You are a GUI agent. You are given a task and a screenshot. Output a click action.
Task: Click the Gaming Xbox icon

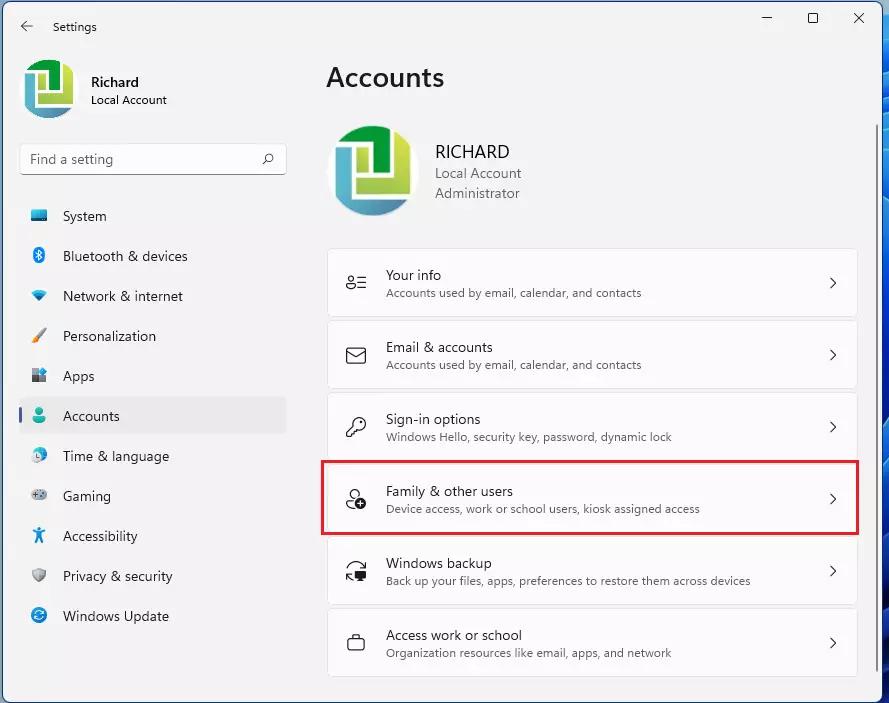pyautogui.click(x=39, y=496)
